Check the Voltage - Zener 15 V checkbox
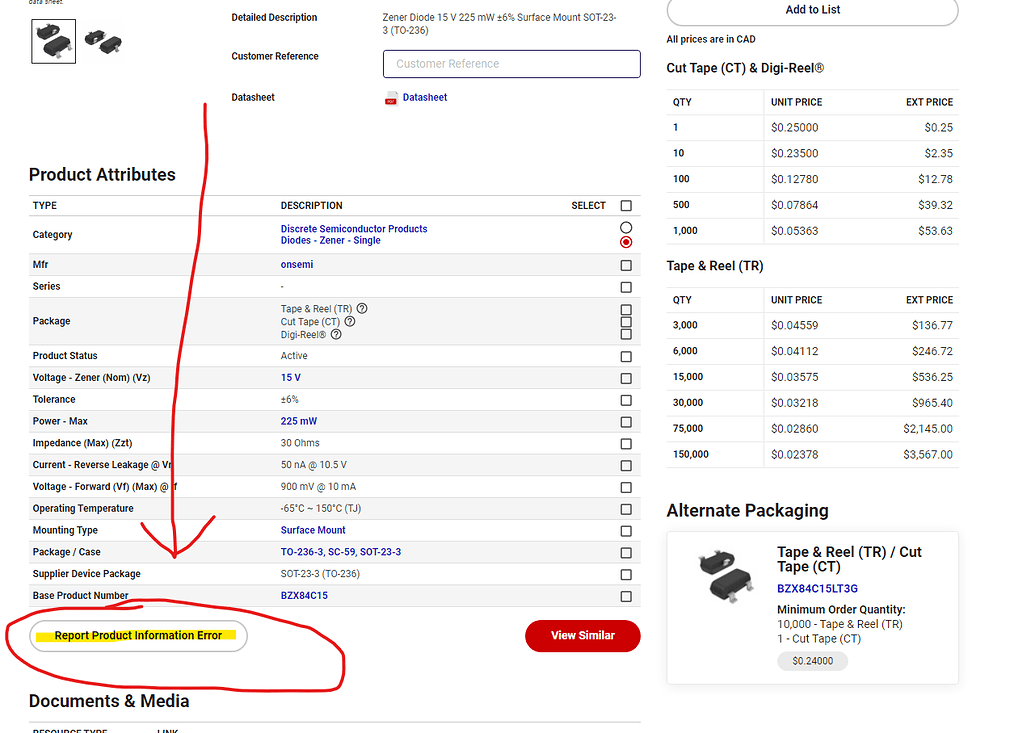1035x733 pixels. pos(626,377)
